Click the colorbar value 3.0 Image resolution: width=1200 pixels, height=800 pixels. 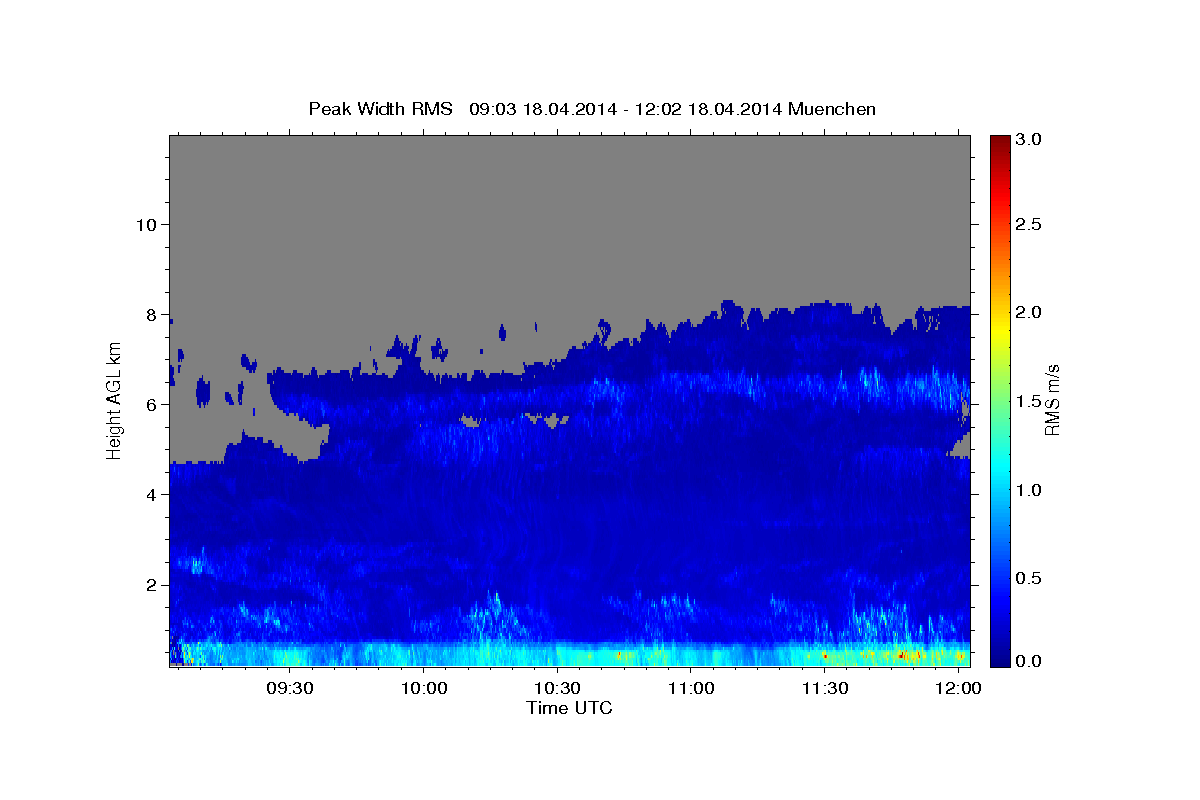[1029, 140]
